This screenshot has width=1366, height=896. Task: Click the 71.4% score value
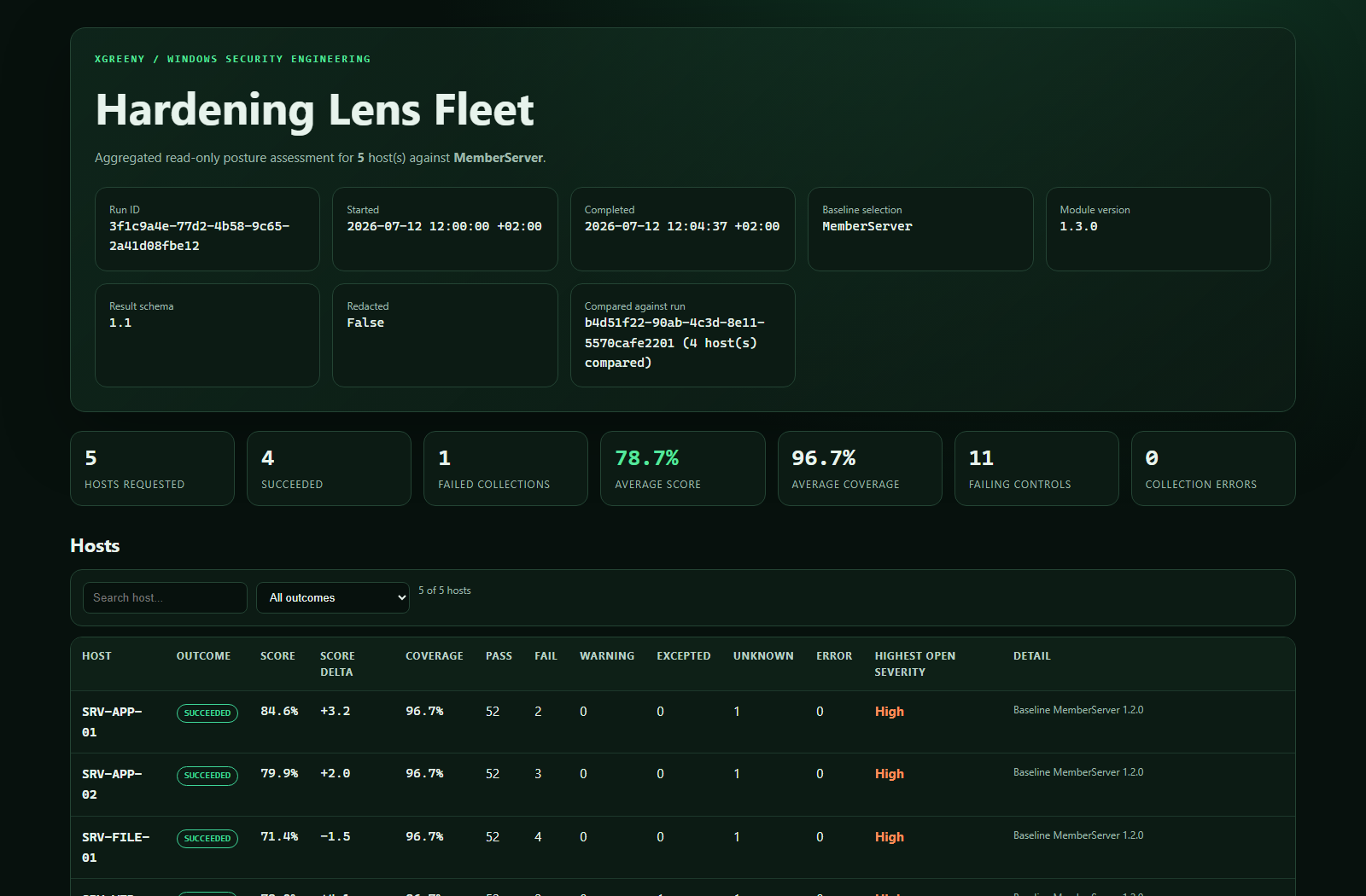(279, 836)
